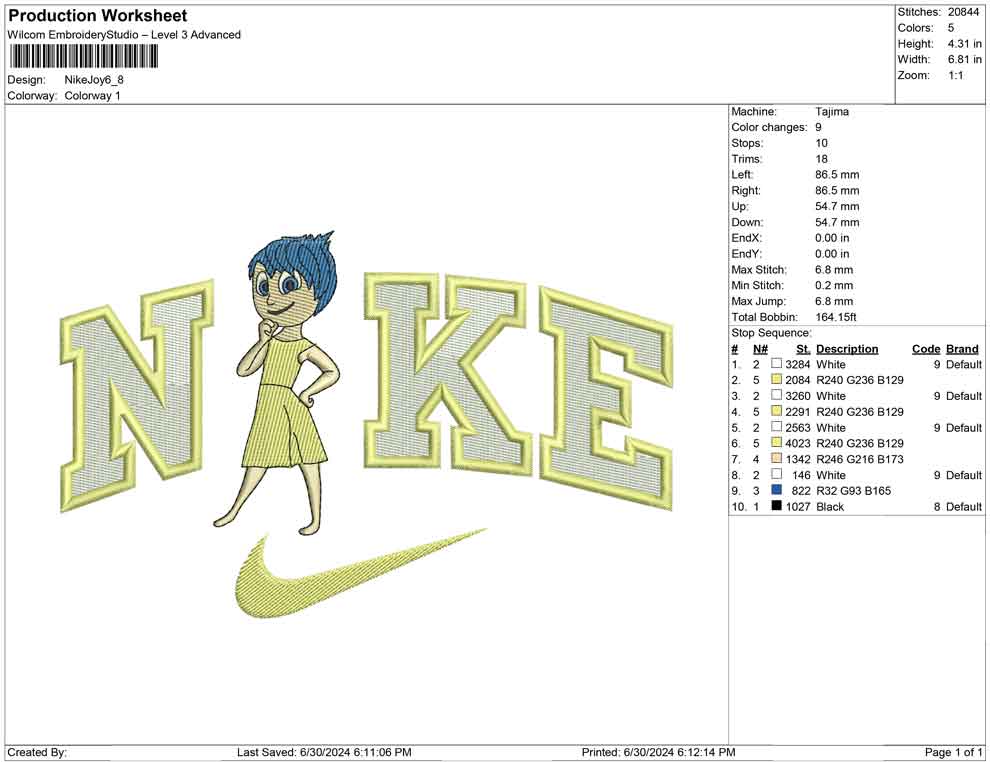Image resolution: width=990 pixels, height=762 pixels.
Task: Click the letter E in the embroidery design
Action: click(606, 398)
